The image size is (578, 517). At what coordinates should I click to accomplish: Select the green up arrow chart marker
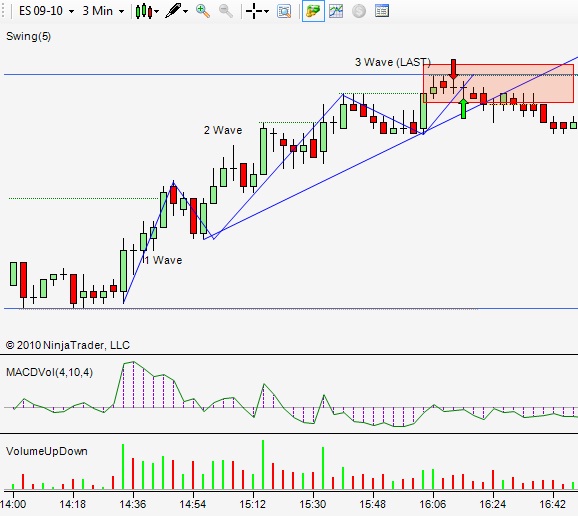coord(463,109)
